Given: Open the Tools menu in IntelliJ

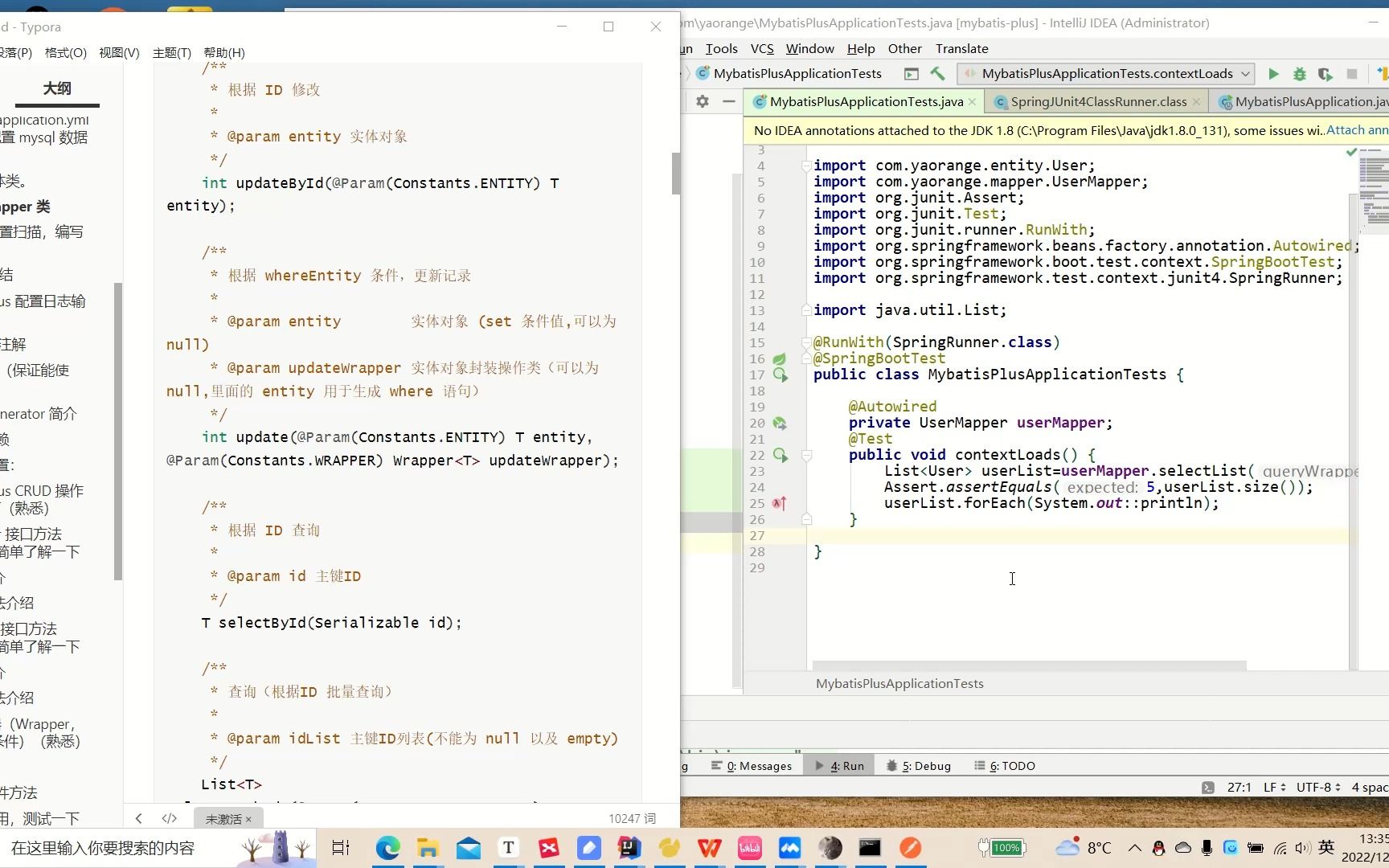Looking at the screenshot, I should coord(721,48).
